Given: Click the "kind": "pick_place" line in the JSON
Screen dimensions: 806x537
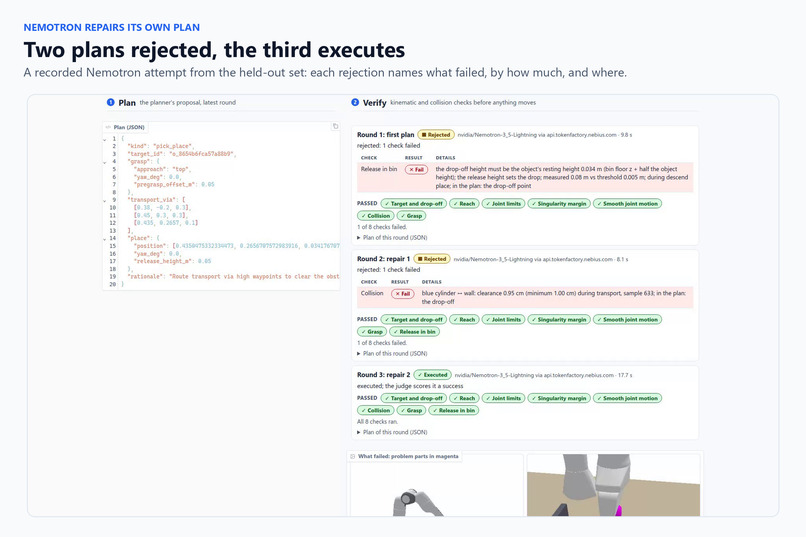Looking at the screenshot, I should (160, 146).
